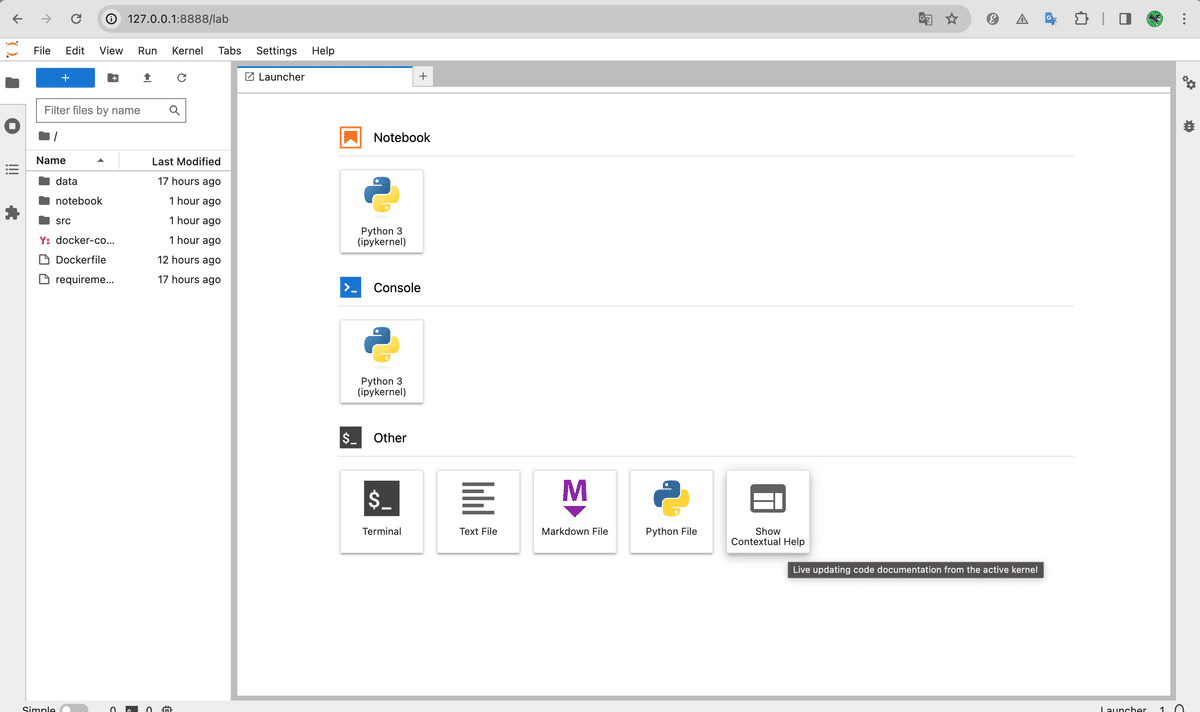Launch Python 3 notebook under Notebook
This screenshot has width=1200, height=712.
point(382,211)
